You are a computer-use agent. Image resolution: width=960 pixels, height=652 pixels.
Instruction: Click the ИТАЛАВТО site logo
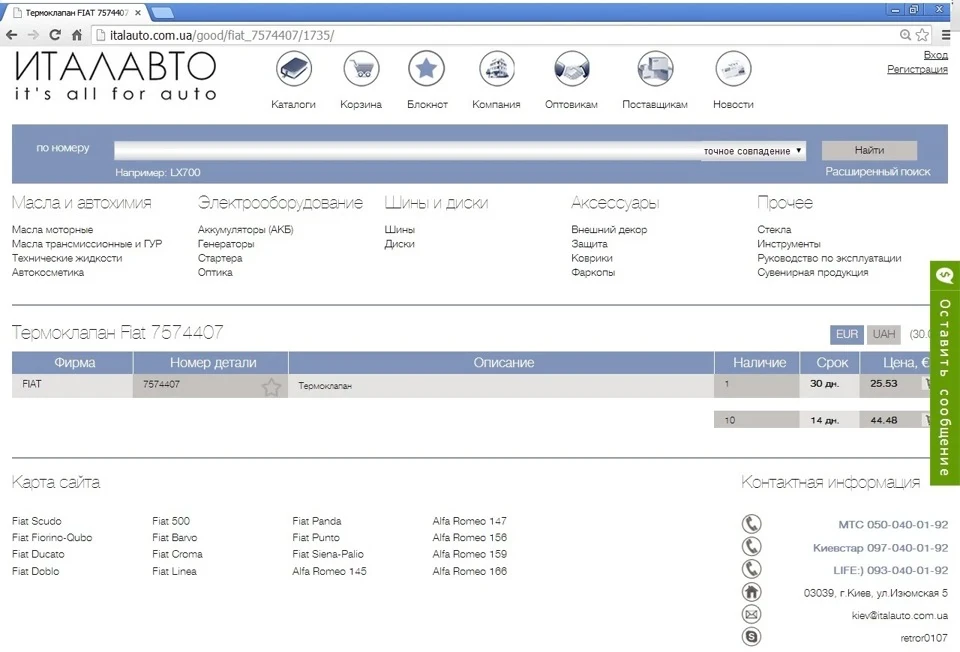115,76
